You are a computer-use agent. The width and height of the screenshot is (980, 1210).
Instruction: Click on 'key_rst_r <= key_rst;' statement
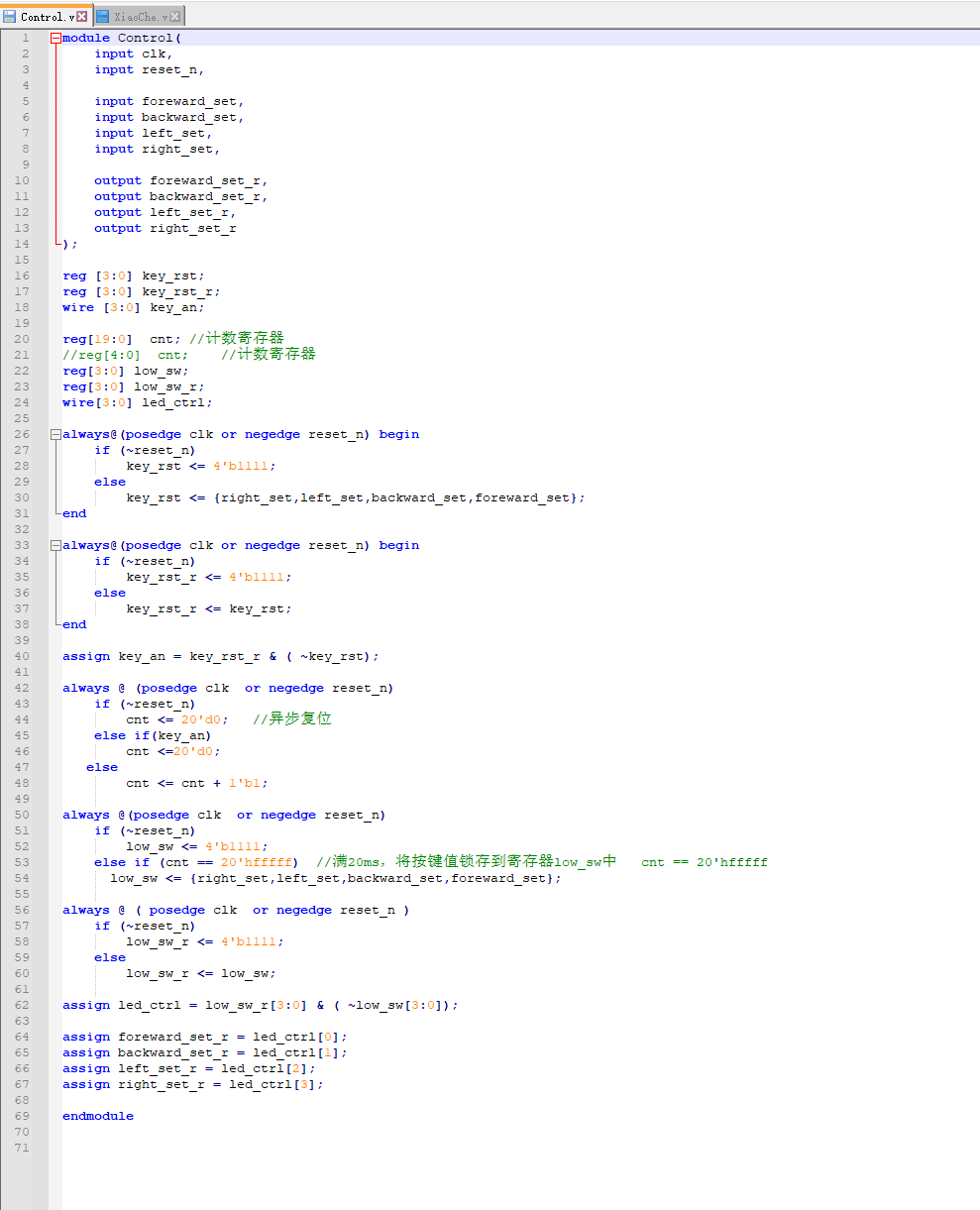point(209,608)
